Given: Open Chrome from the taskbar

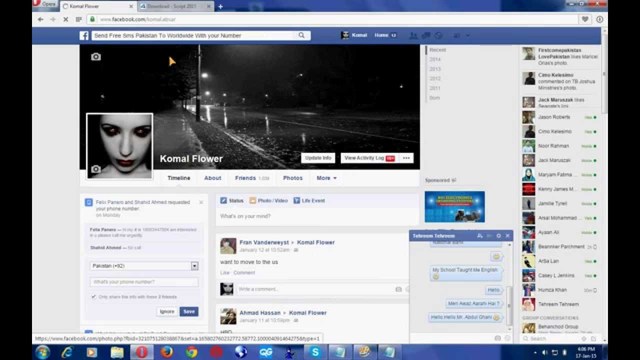Looking at the screenshot, I should 191,352.
